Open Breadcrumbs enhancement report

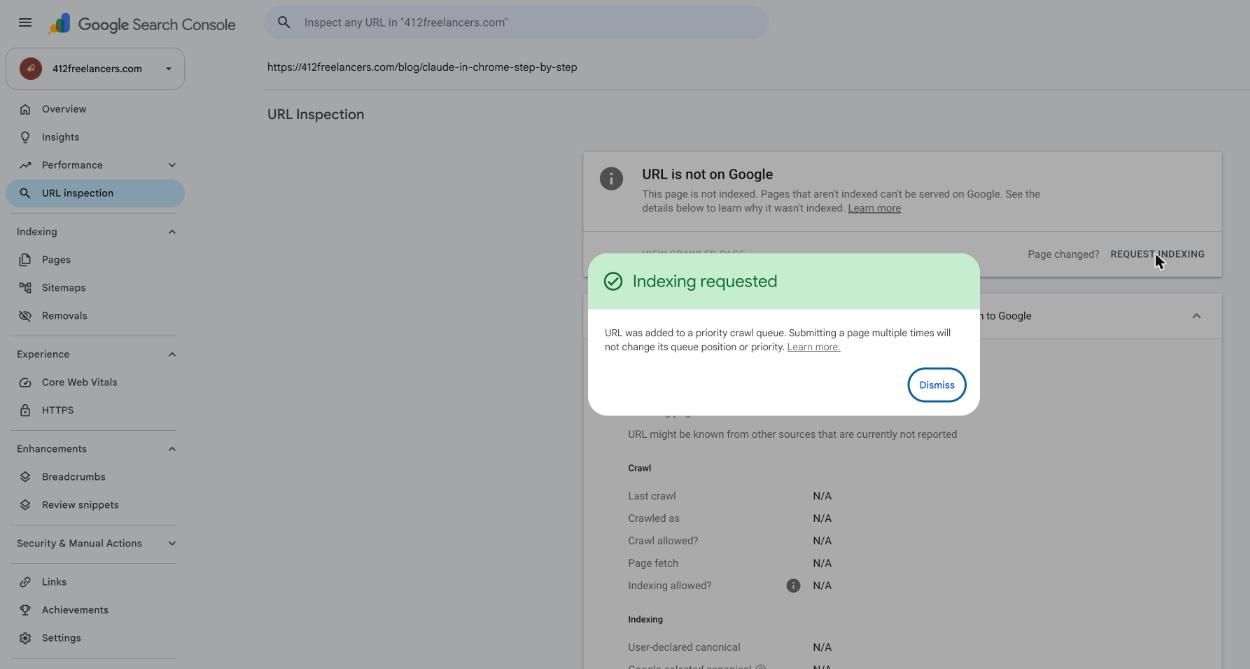95,477
